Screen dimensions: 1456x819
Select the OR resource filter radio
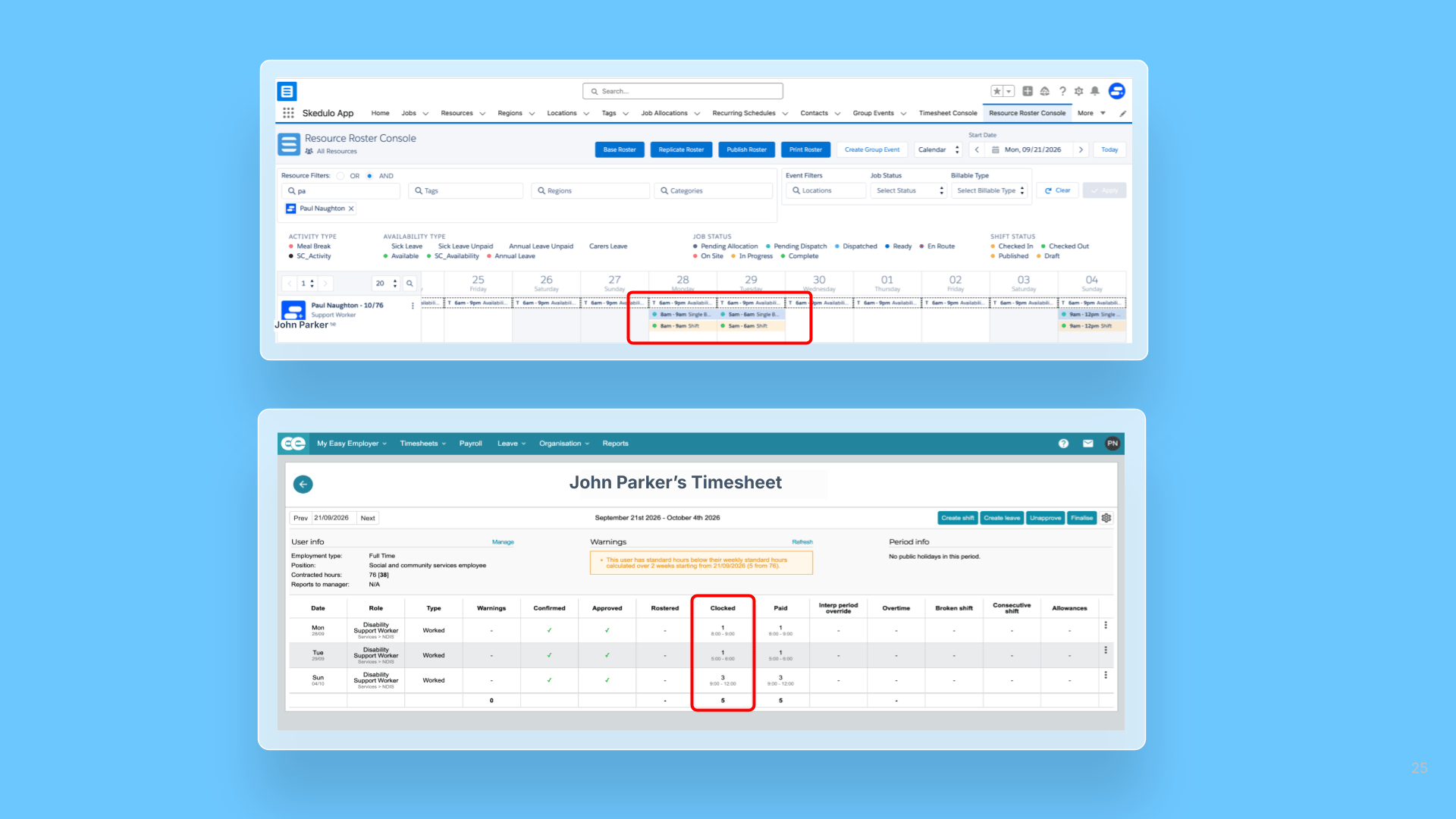(x=340, y=176)
